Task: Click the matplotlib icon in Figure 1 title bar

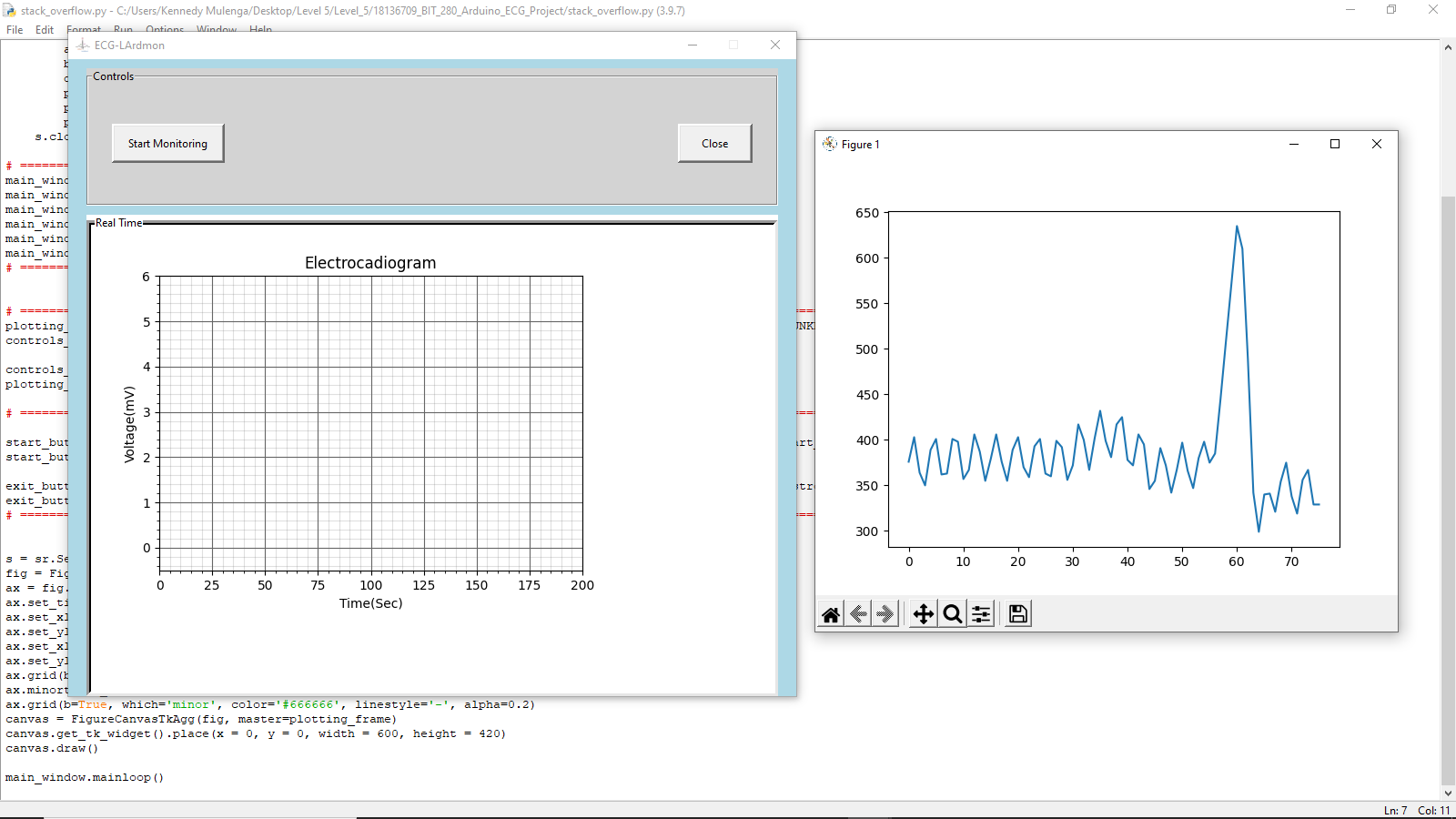Action: click(x=829, y=144)
